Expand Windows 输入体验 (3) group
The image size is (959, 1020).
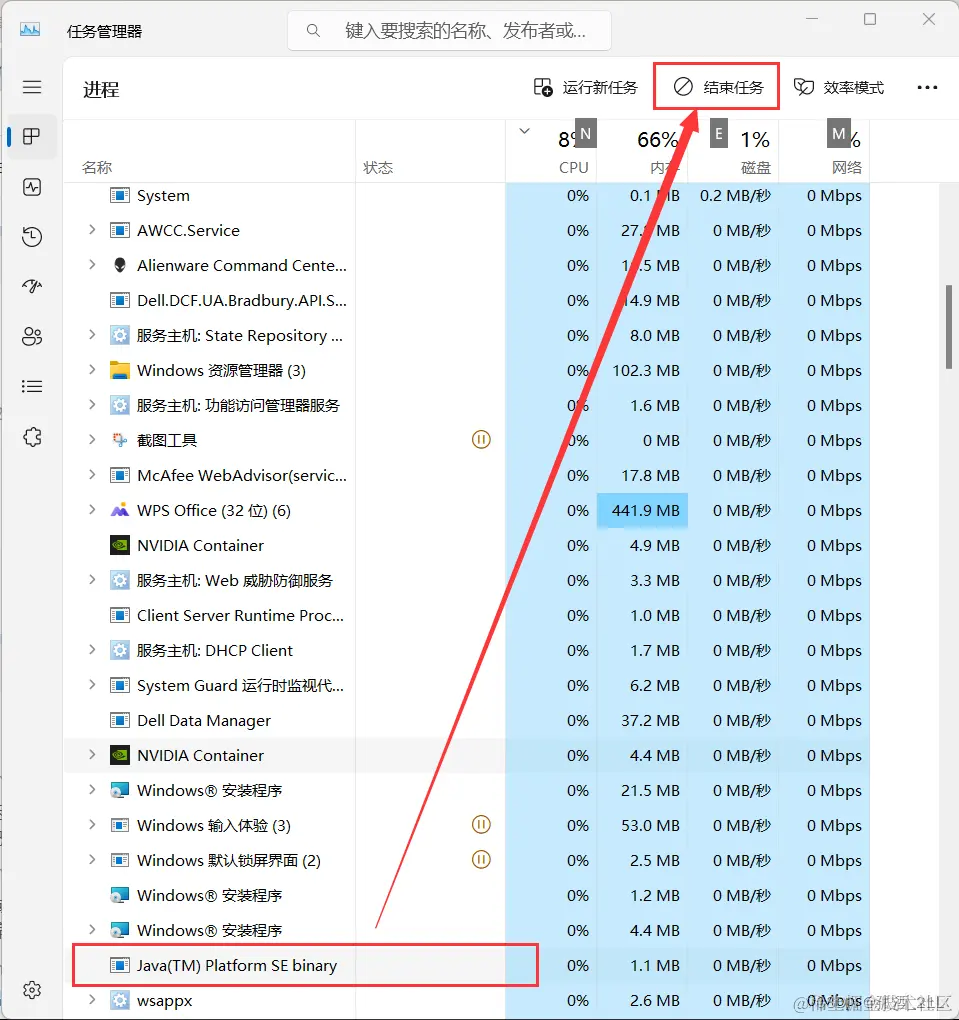pos(92,825)
